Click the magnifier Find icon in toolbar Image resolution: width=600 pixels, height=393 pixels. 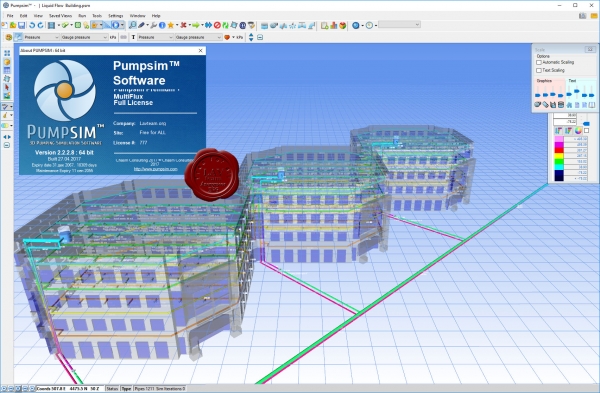point(132,25)
